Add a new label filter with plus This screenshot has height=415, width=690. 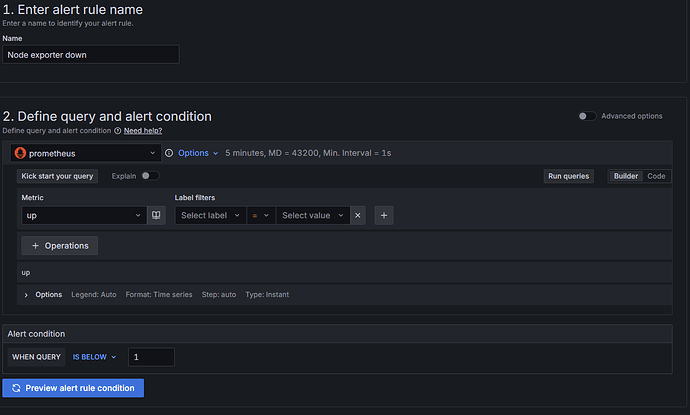coord(384,215)
